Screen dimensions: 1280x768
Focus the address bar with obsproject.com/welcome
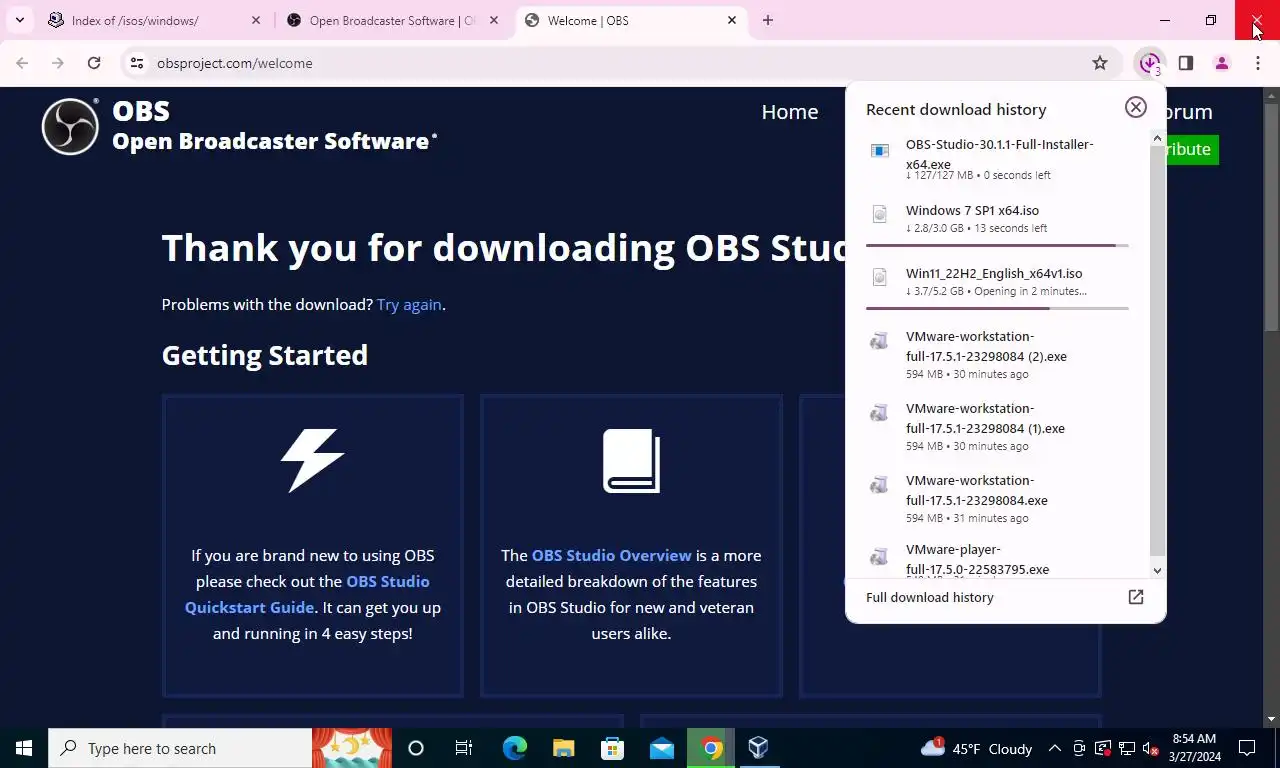[620, 63]
